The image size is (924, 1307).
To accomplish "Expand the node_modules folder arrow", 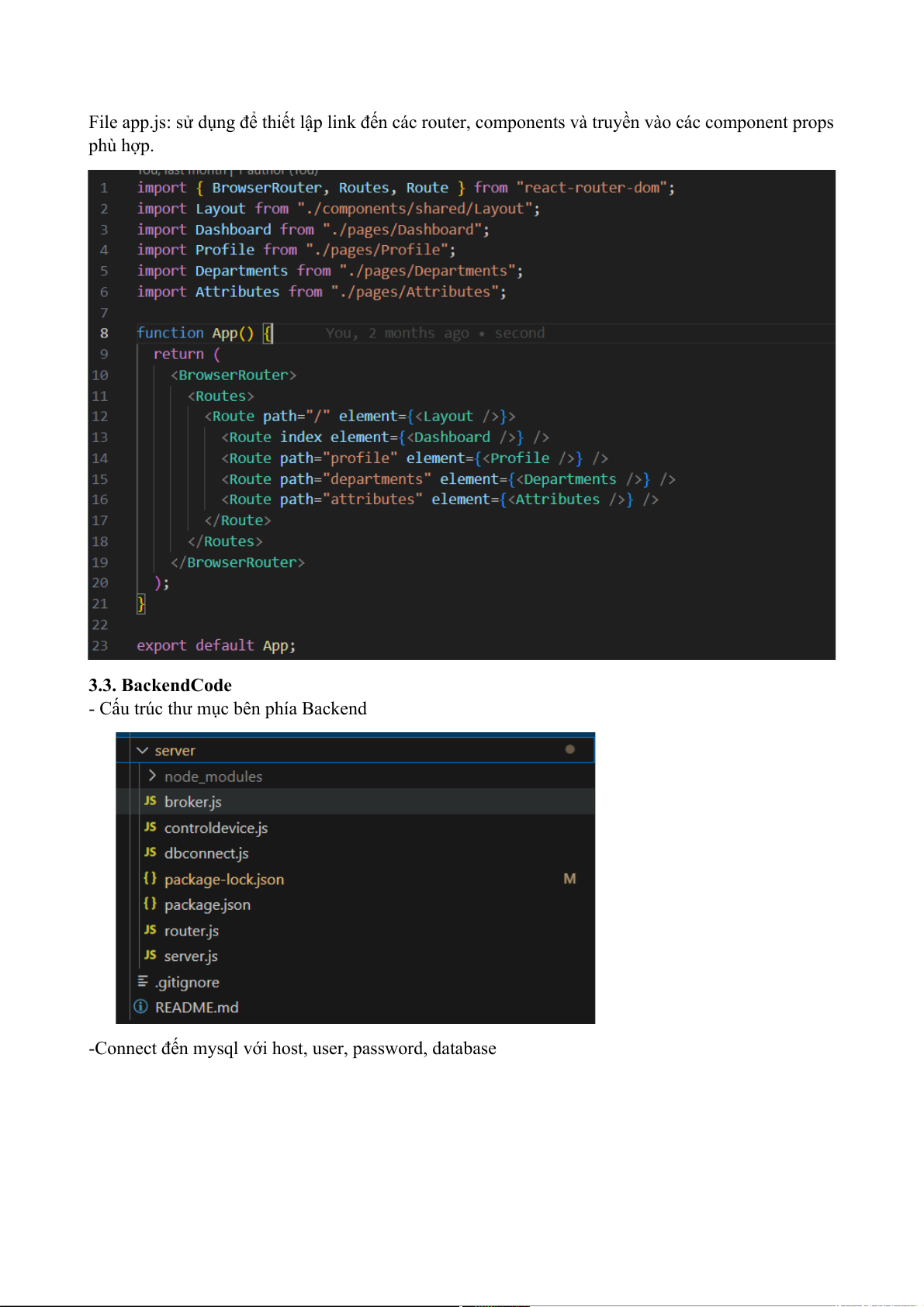I will coord(152,776).
